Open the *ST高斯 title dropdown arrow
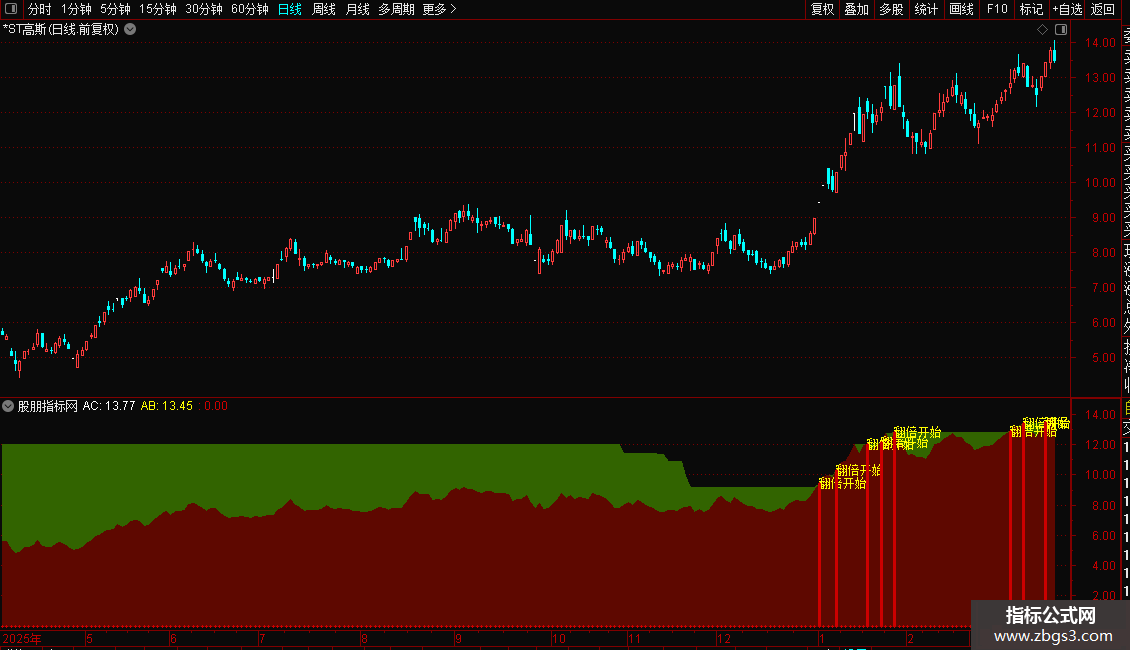Image resolution: width=1130 pixels, height=650 pixels. pyautogui.click(x=130, y=30)
